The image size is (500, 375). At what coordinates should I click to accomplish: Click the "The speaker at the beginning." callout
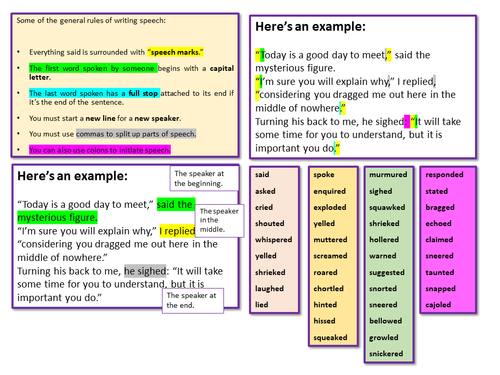tap(204, 179)
